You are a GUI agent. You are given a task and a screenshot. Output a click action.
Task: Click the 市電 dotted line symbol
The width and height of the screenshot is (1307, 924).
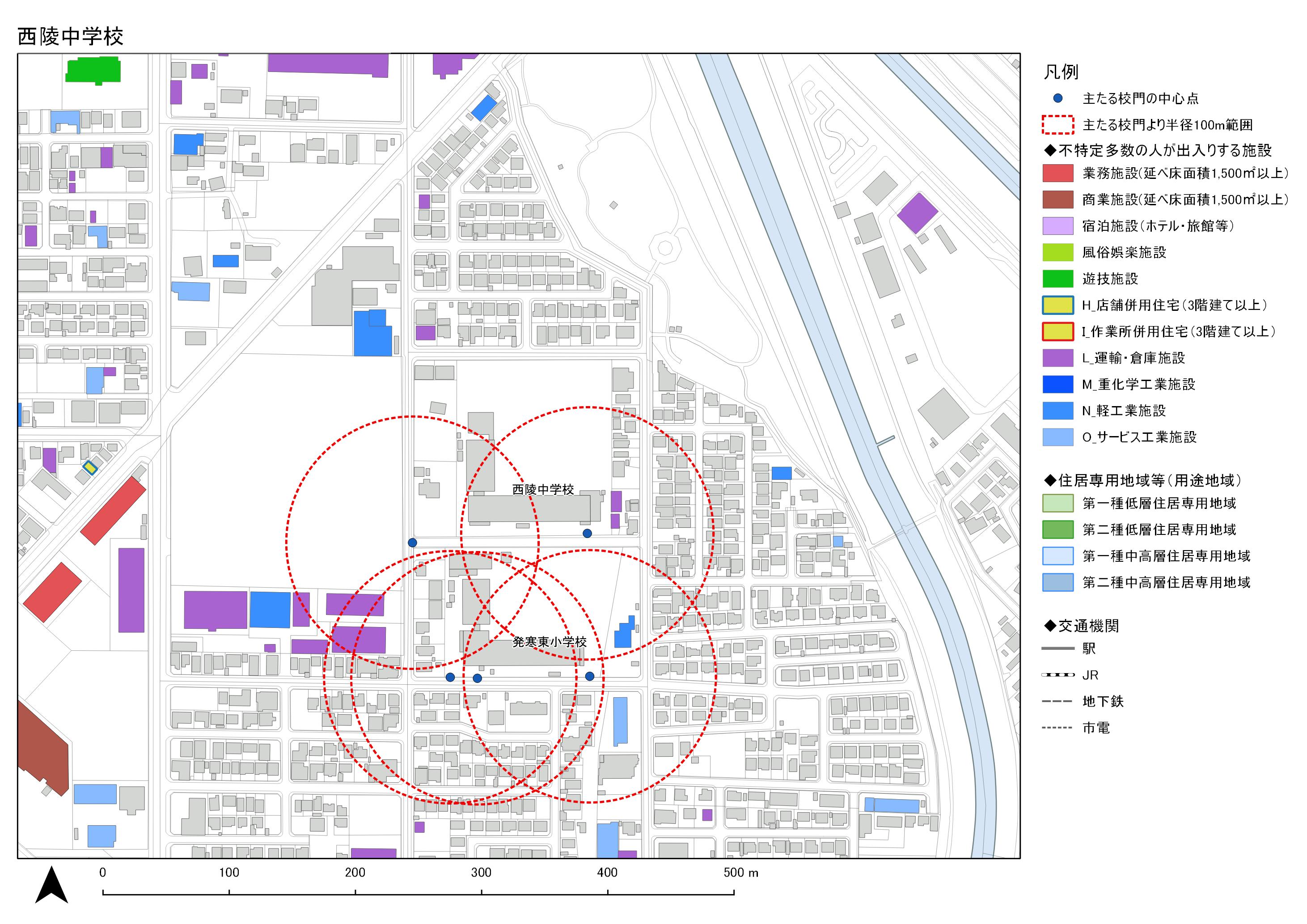(x=1057, y=728)
